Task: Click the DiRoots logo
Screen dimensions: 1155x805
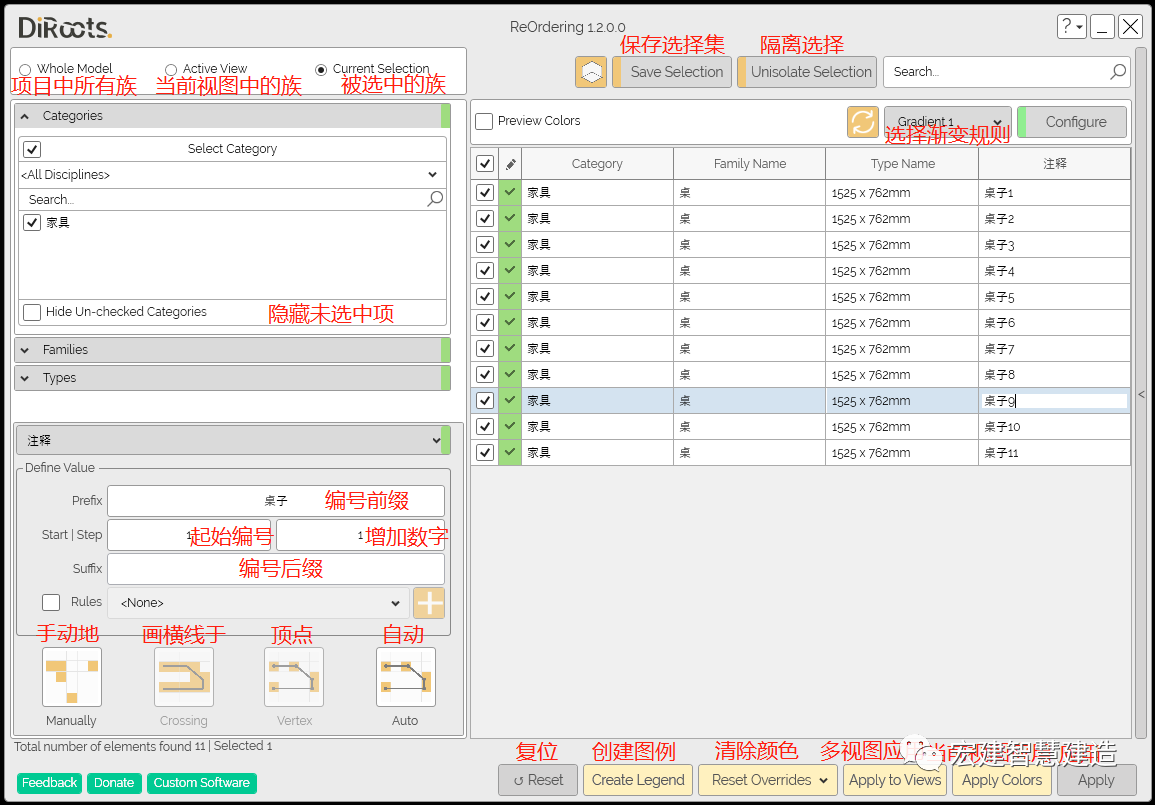Action: [64, 27]
